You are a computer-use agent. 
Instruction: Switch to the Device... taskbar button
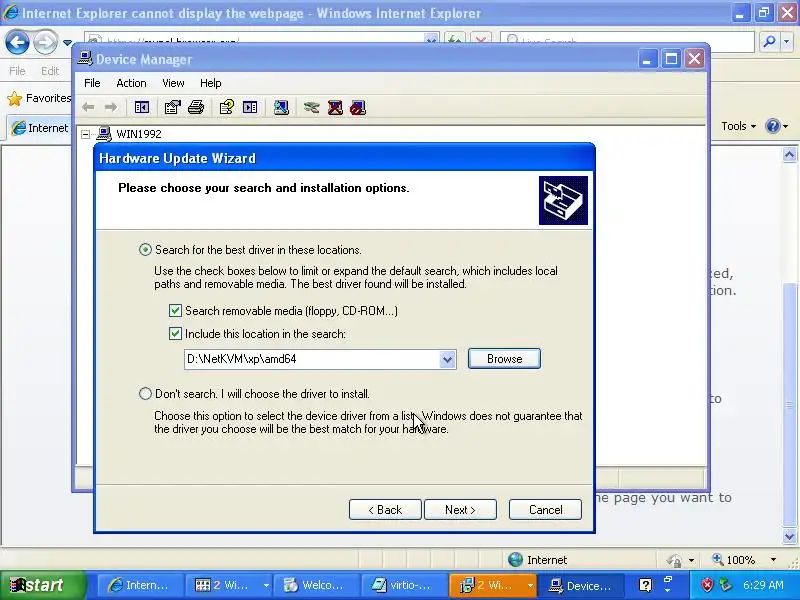click(x=581, y=585)
